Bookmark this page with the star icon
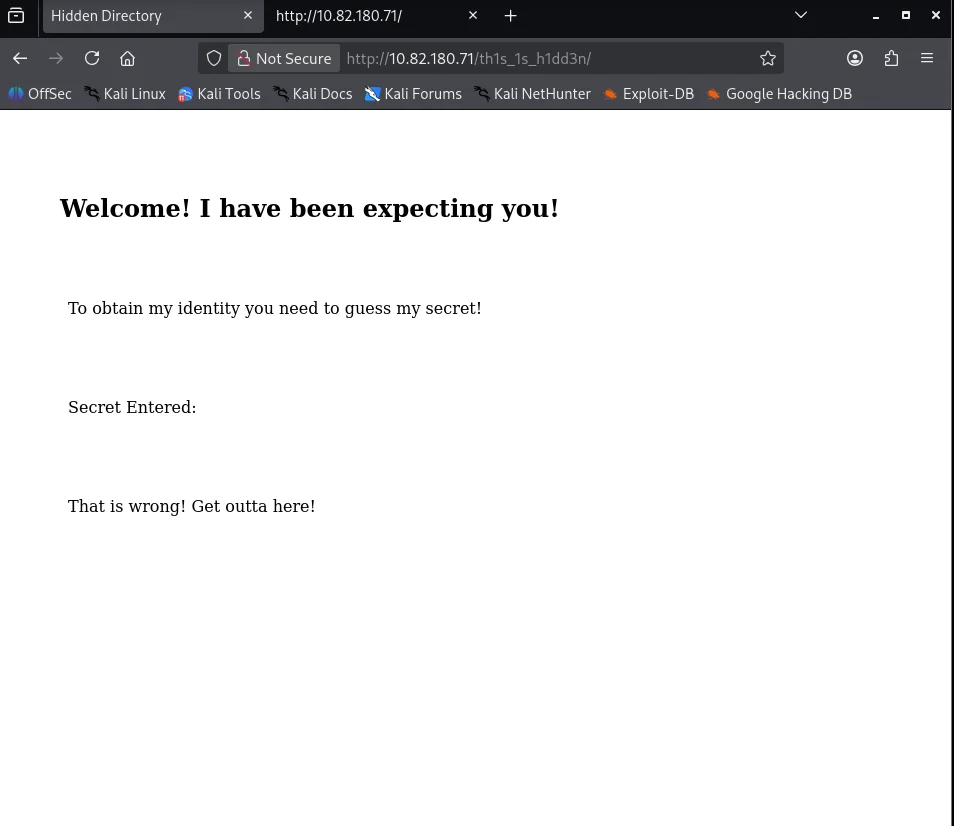Screen dimensions: 954x826 767,58
